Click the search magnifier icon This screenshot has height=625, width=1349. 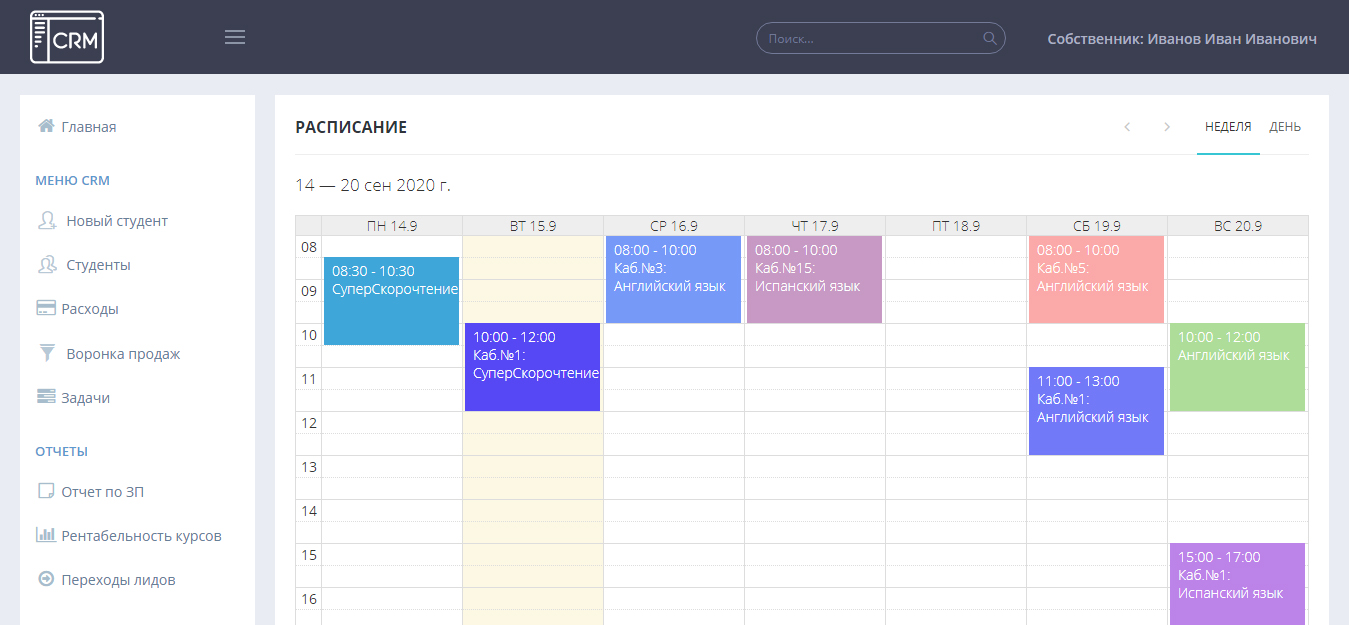990,39
